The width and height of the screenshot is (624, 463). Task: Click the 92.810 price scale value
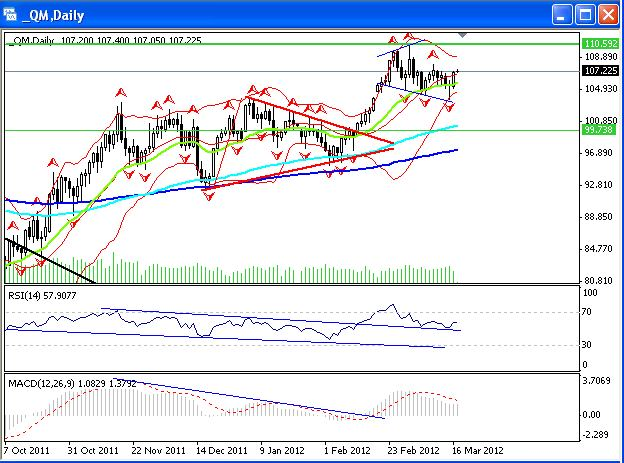click(x=598, y=185)
